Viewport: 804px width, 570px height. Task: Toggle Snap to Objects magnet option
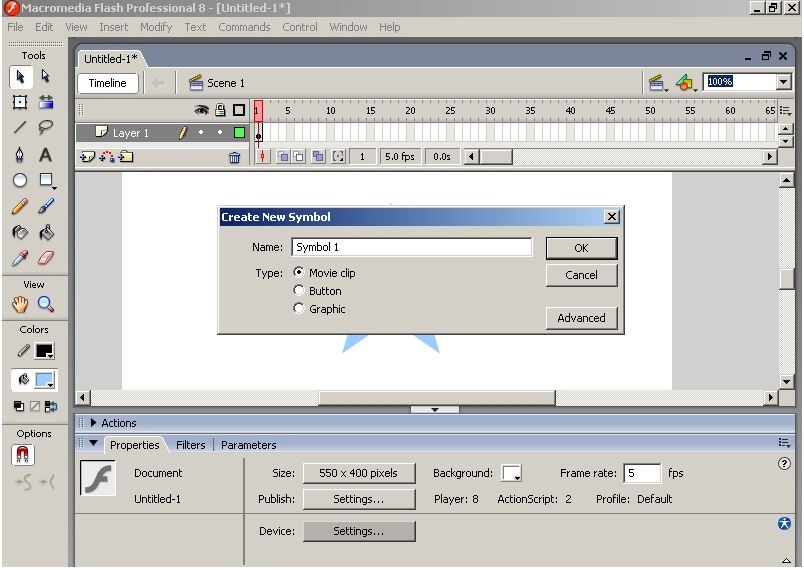point(23,455)
